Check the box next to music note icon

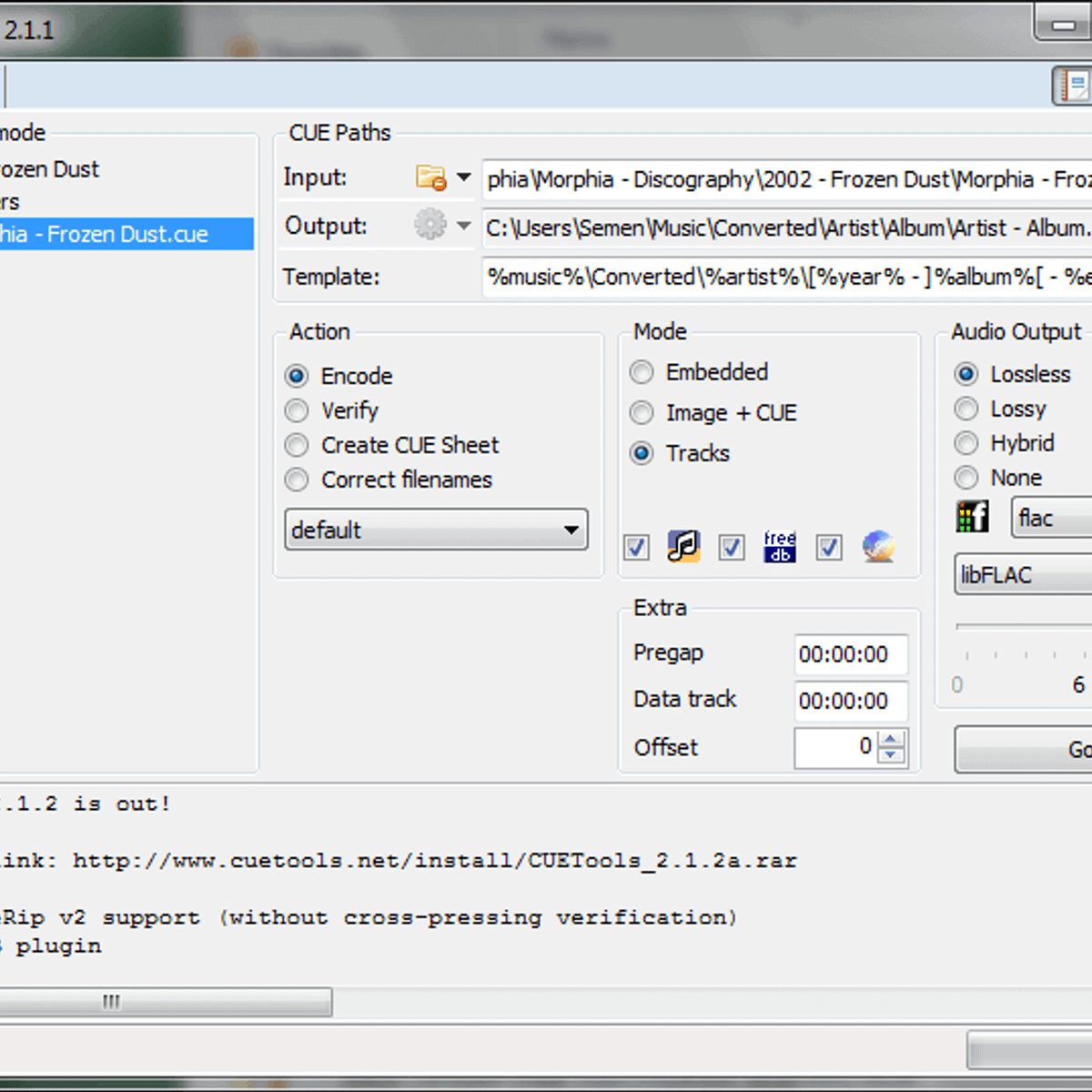click(636, 548)
